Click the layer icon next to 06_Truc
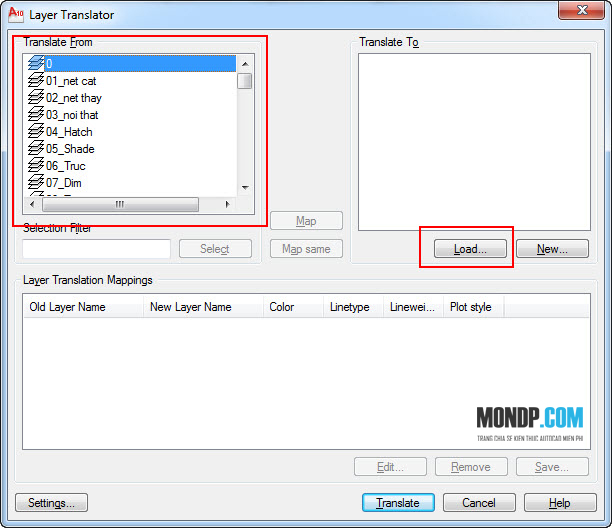Screen dimensions: 612x528 click(36, 165)
